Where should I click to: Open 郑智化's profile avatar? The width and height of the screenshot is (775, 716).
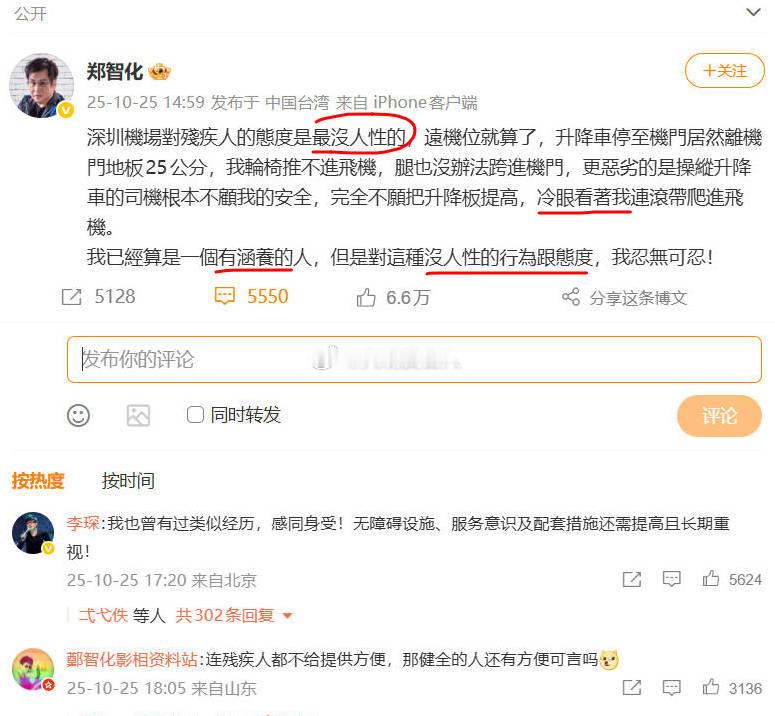(x=41, y=85)
